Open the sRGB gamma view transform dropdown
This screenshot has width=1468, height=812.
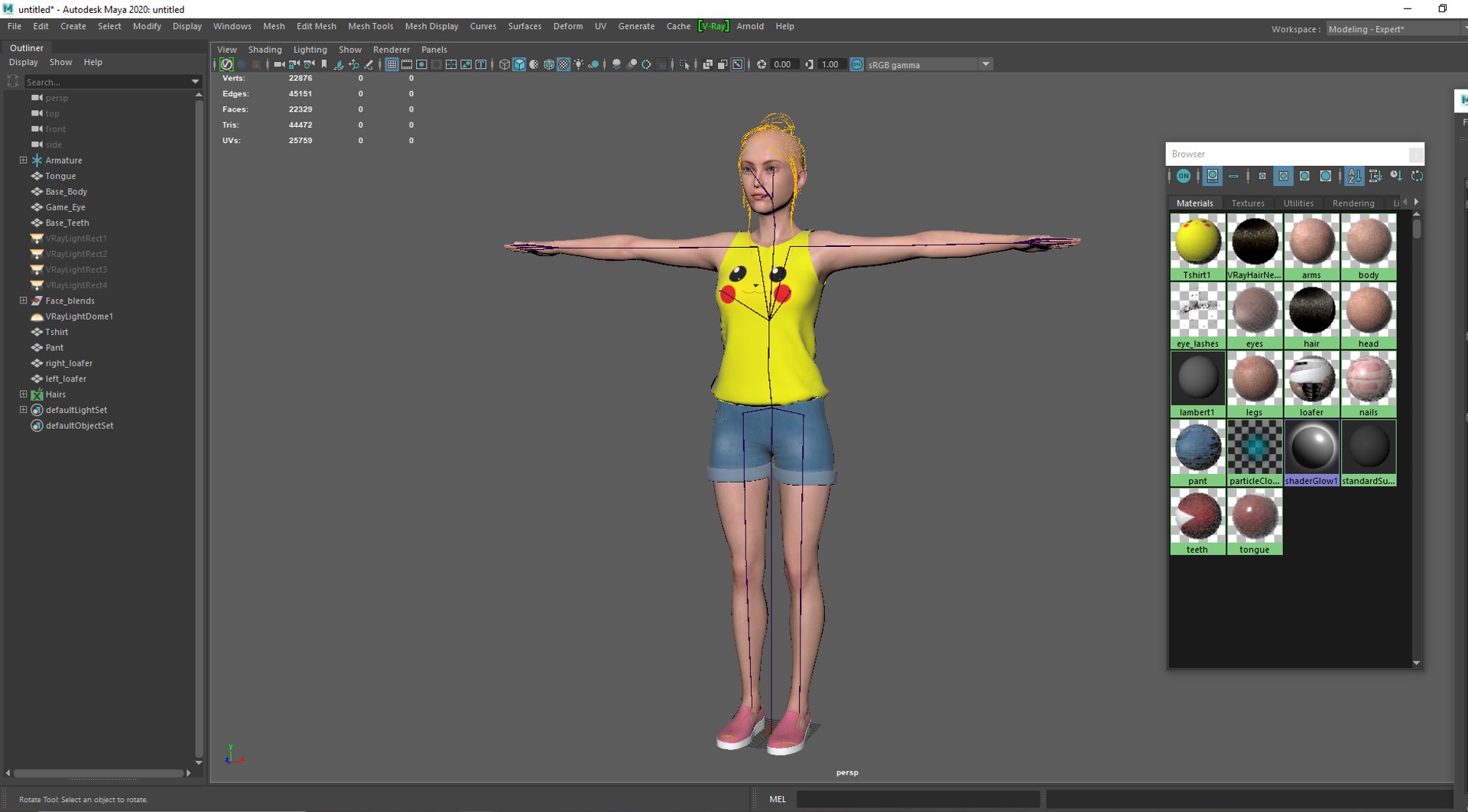pyautogui.click(x=929, y=64)
